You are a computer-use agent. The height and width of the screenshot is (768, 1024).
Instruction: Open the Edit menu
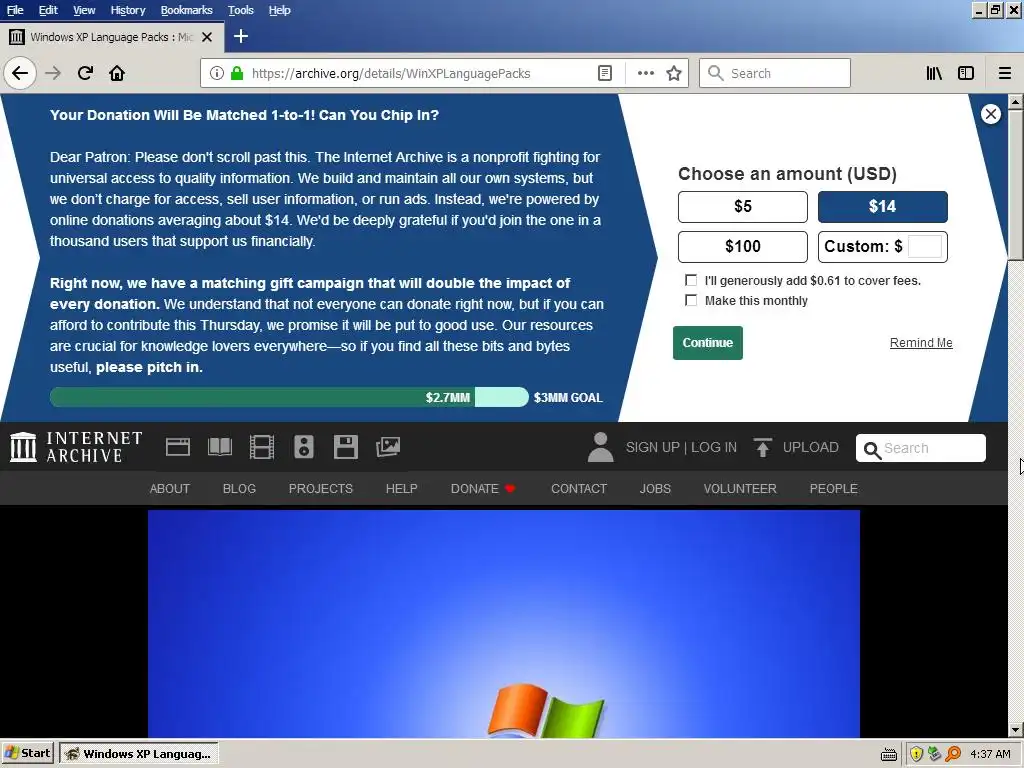pos(48,10)
